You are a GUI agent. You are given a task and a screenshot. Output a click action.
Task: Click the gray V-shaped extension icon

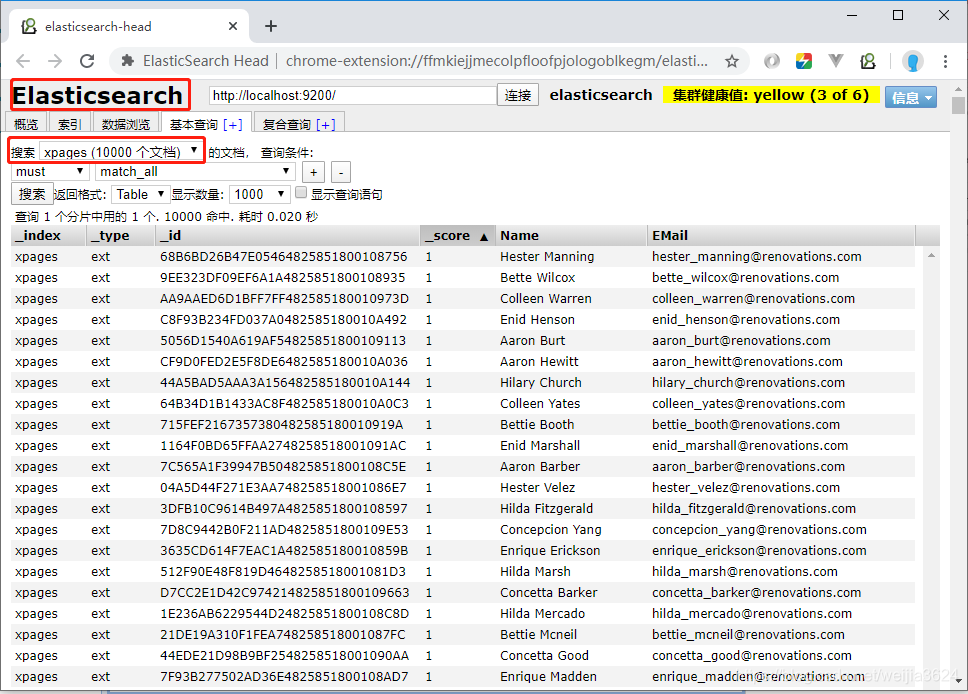point(836,61)
